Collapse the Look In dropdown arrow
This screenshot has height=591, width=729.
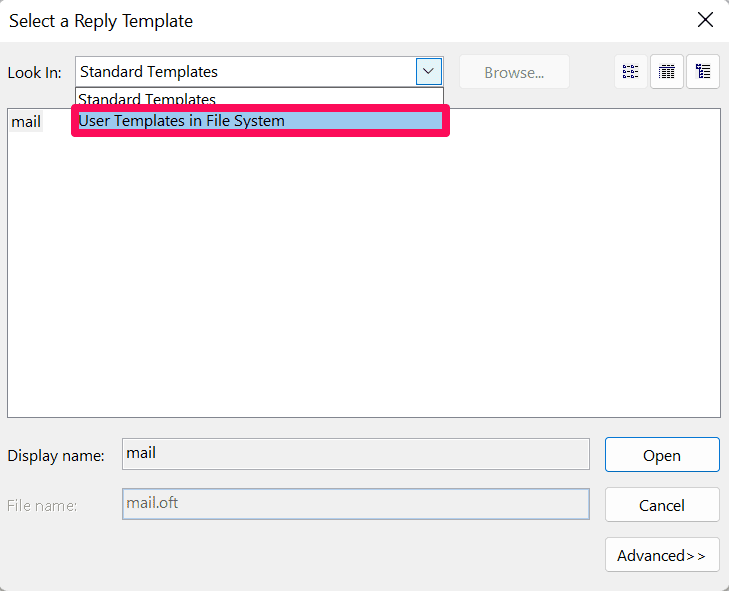[x=428, y=72]
